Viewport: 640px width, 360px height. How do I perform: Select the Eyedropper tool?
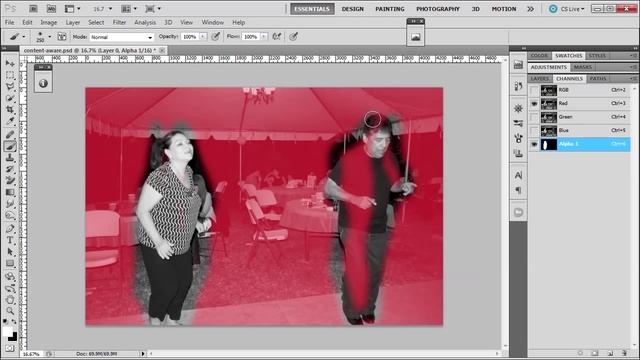coord(10,121)
